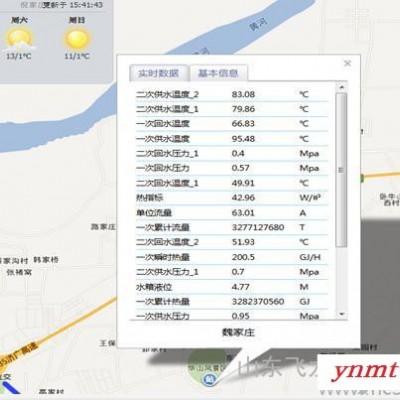Click the 路家庄 place label on map
The image size is (400, 400).
coord(103,227)
